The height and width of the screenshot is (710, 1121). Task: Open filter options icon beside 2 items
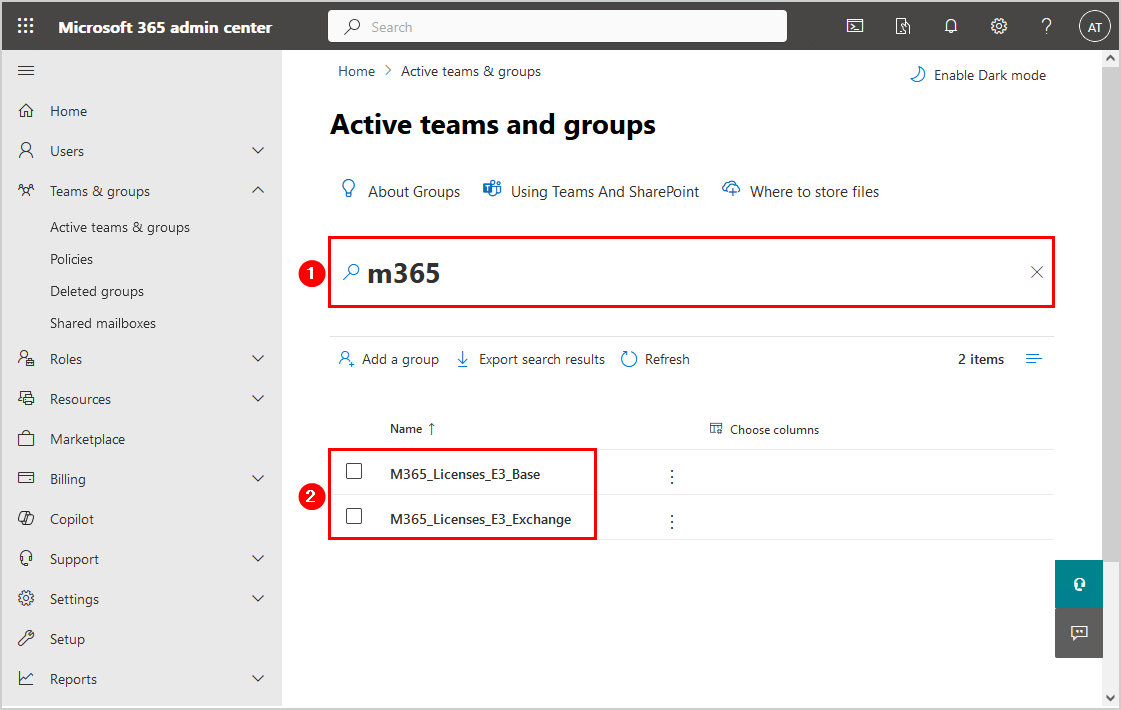(1034, 359)
